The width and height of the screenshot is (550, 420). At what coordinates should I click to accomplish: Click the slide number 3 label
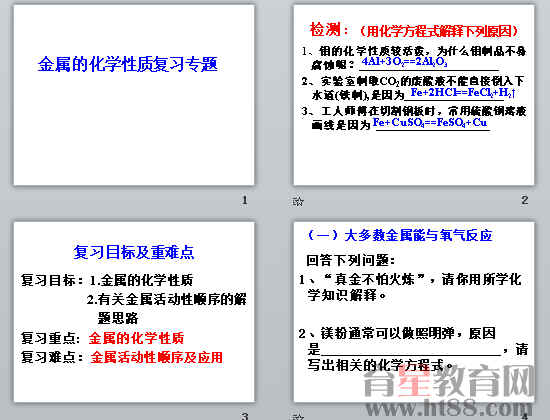pos(244,416)
